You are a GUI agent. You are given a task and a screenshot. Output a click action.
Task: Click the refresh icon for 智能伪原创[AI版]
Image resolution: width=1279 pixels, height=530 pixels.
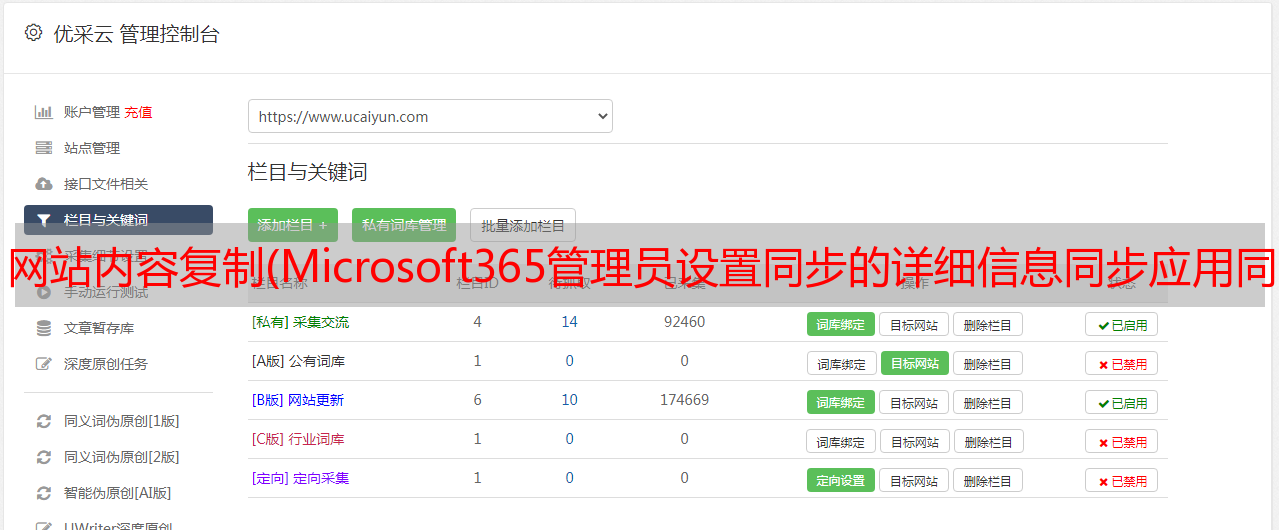click(43, 493)
